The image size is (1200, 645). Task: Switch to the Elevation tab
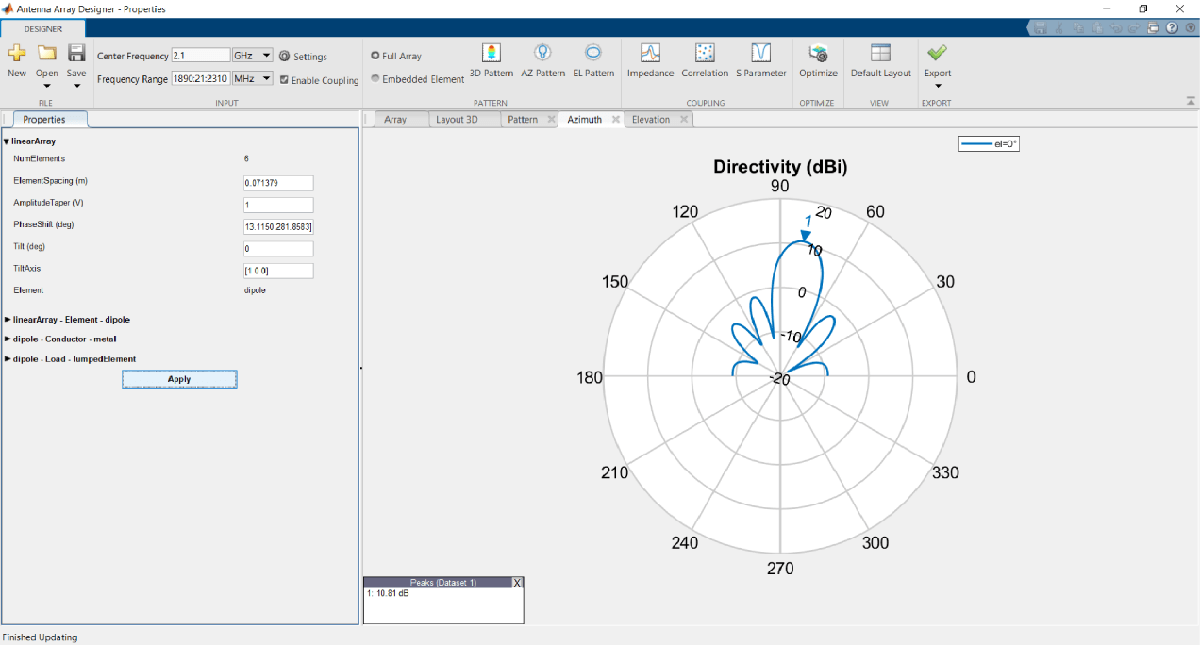pos(650,120)
